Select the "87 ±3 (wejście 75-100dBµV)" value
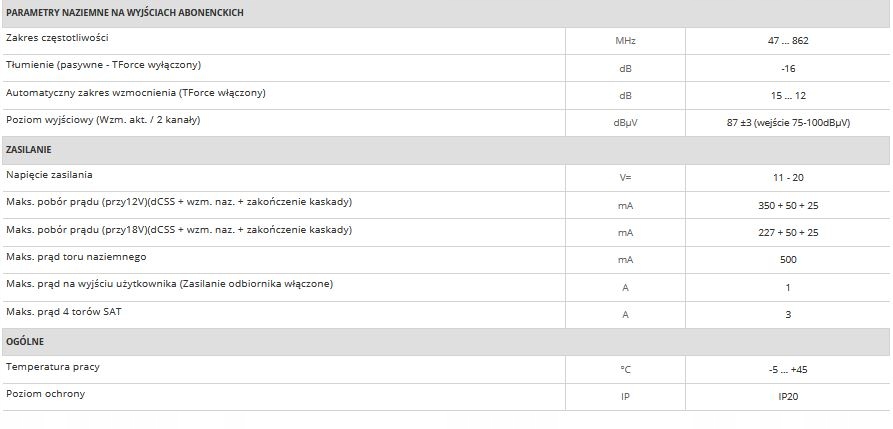Image resolution: width=893 pixels, height=429 pixels. (x=788, y=123)
